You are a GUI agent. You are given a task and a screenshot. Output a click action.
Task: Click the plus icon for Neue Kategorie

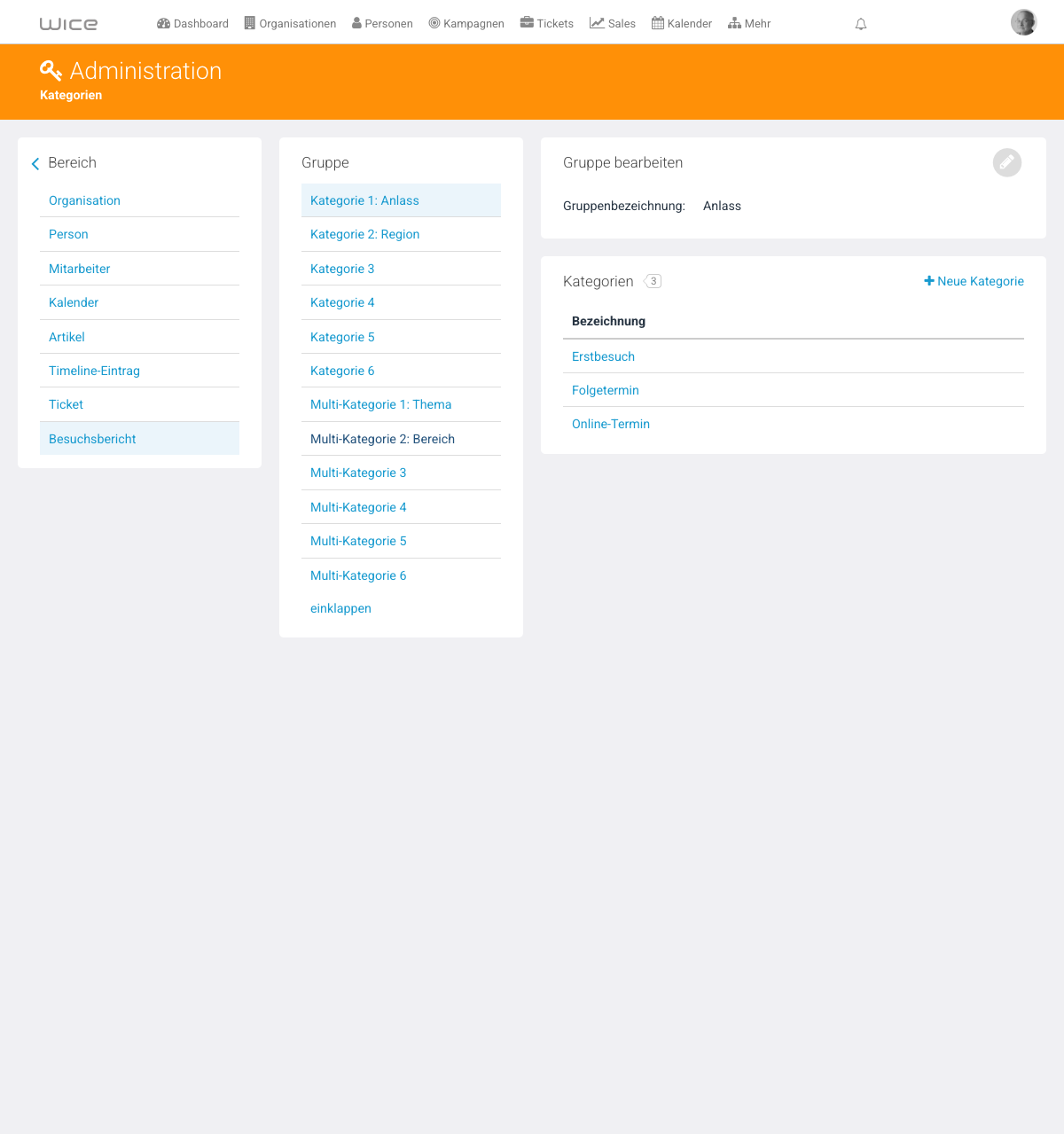coord(929,281)
